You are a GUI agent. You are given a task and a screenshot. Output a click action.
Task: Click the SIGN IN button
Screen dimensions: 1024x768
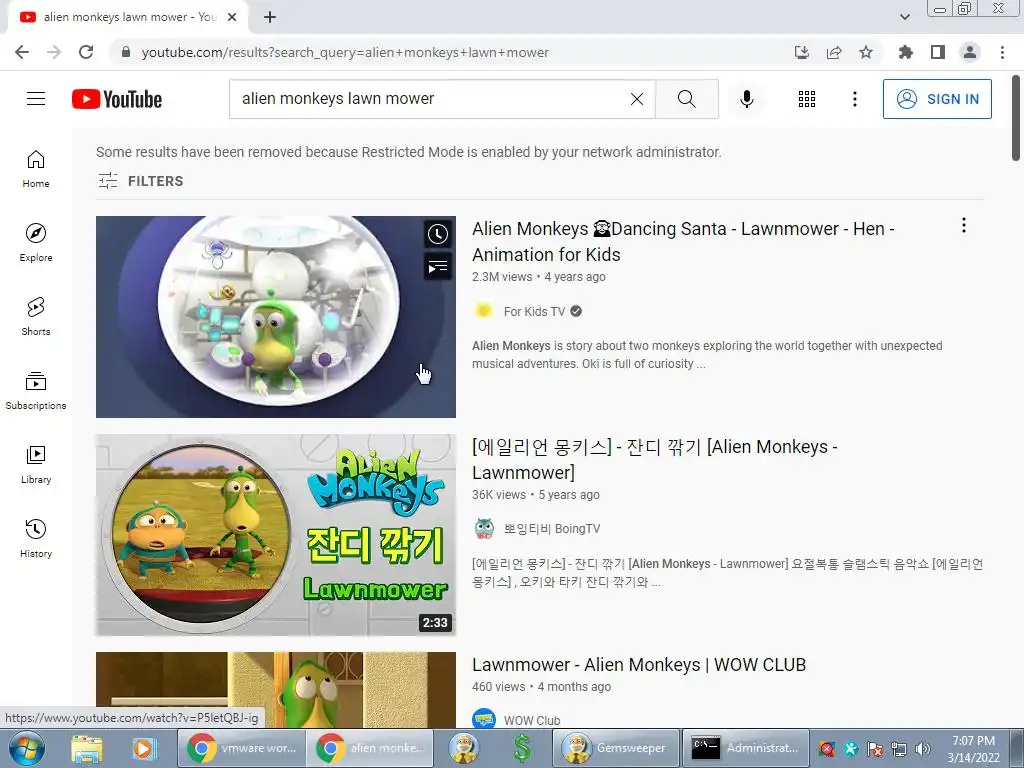tap(936, 99)
